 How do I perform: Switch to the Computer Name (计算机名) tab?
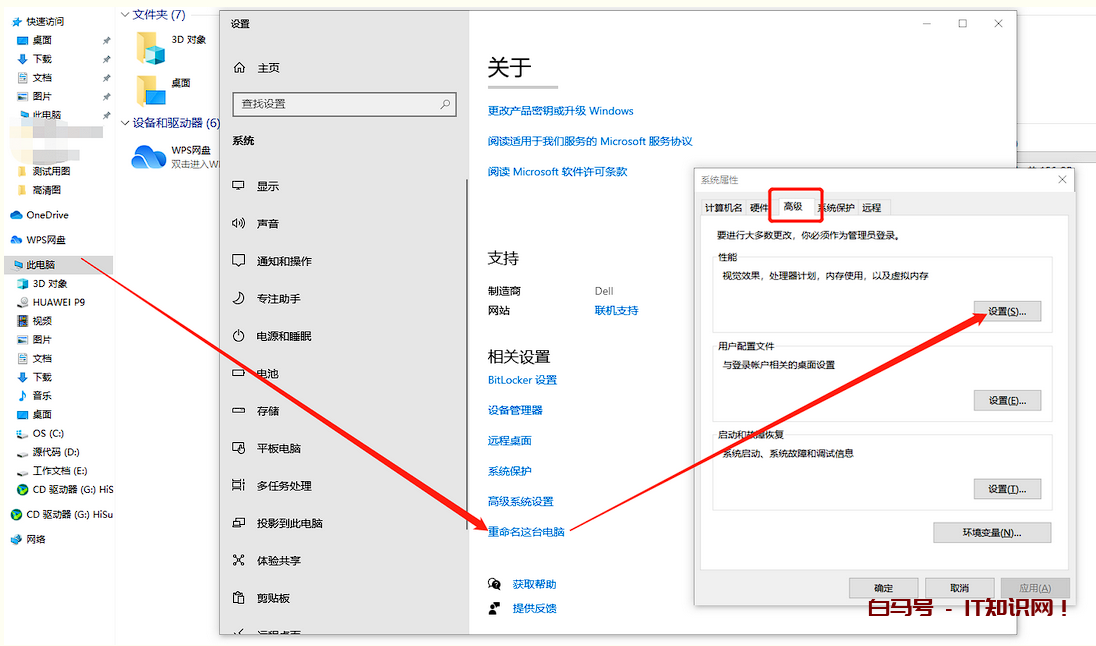click(x=723, y=208)
